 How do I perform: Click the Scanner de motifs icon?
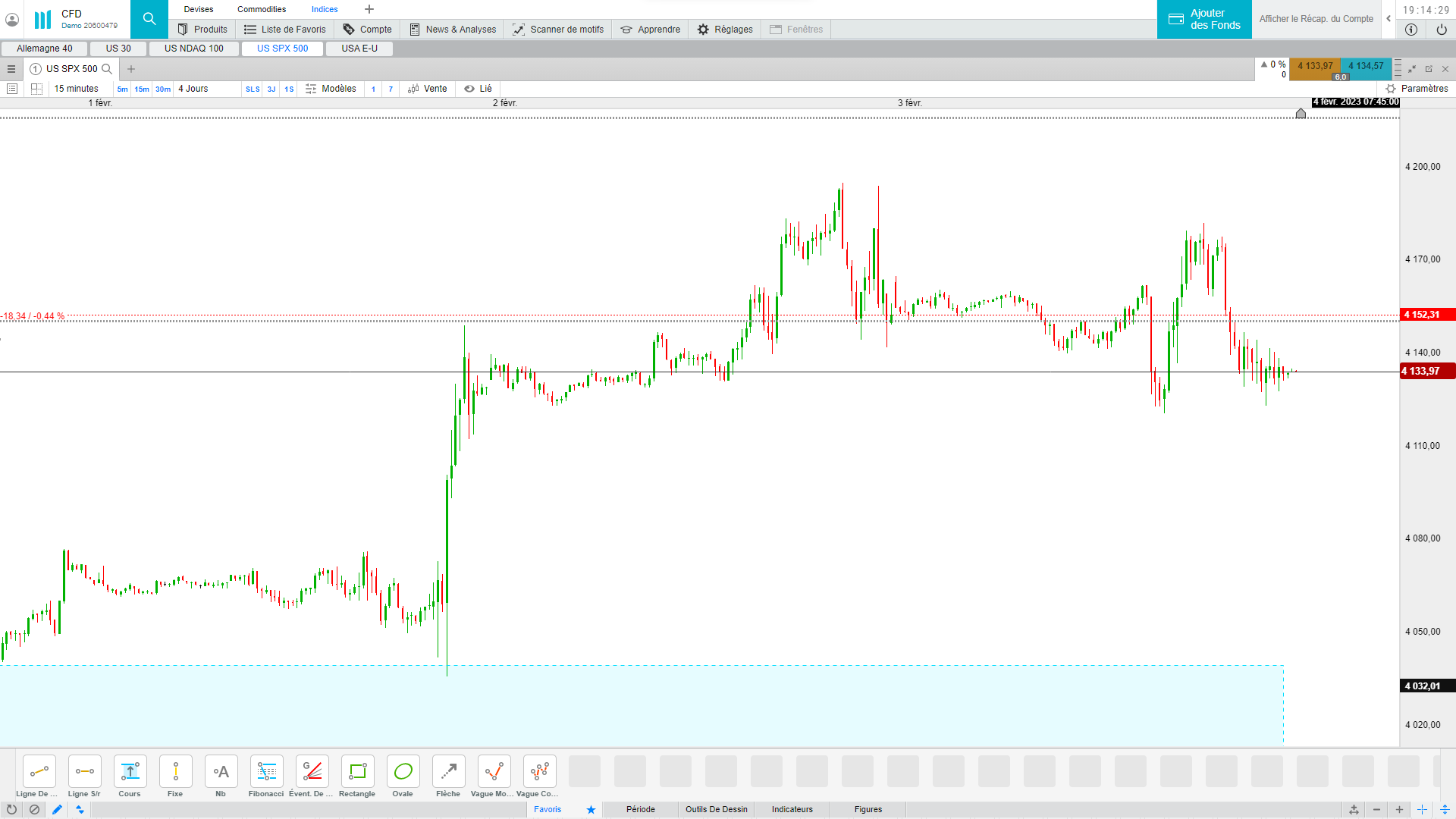pyautogui.click(x=519, y=30)
